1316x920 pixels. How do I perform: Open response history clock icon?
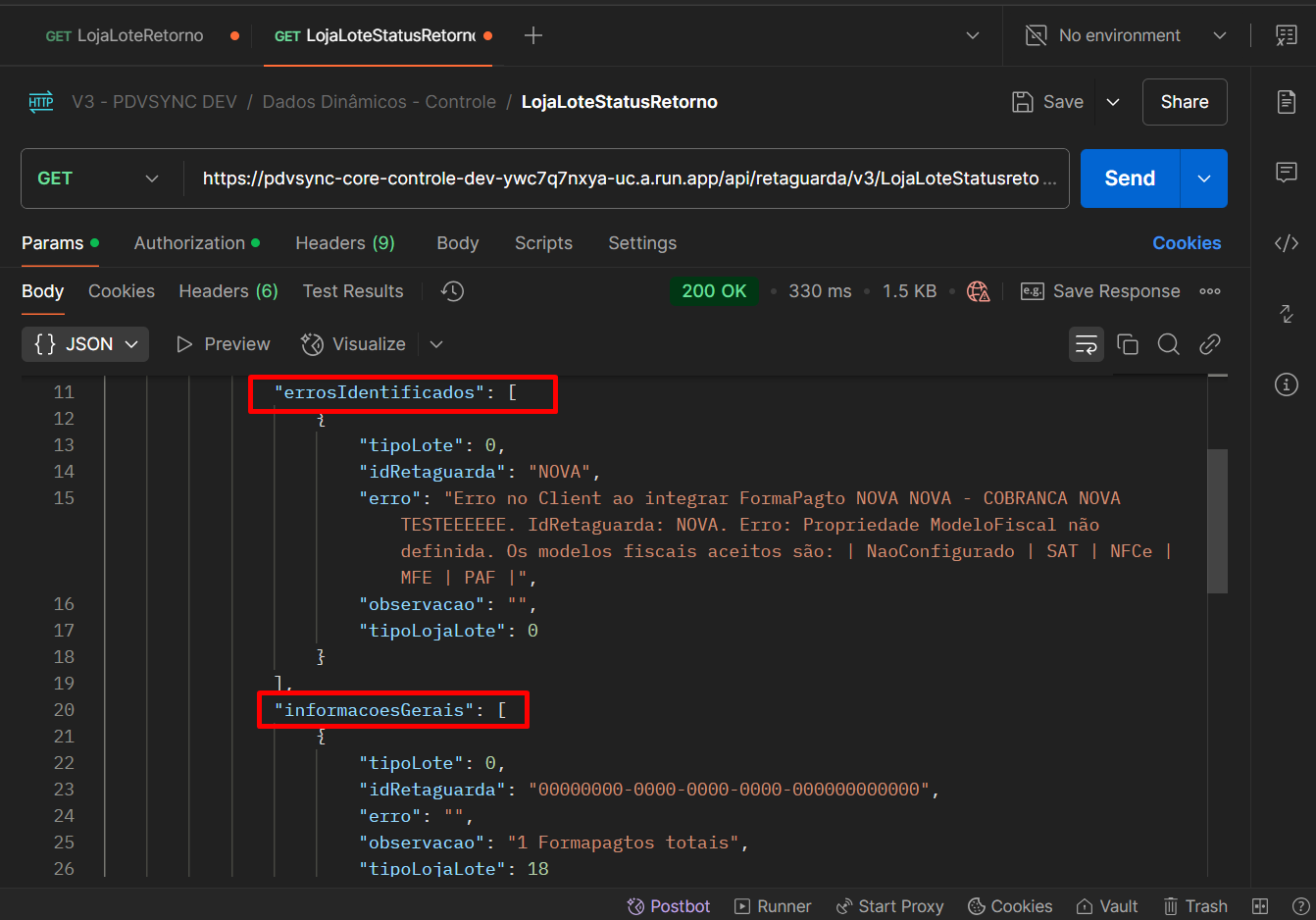[x=452, y=291]
